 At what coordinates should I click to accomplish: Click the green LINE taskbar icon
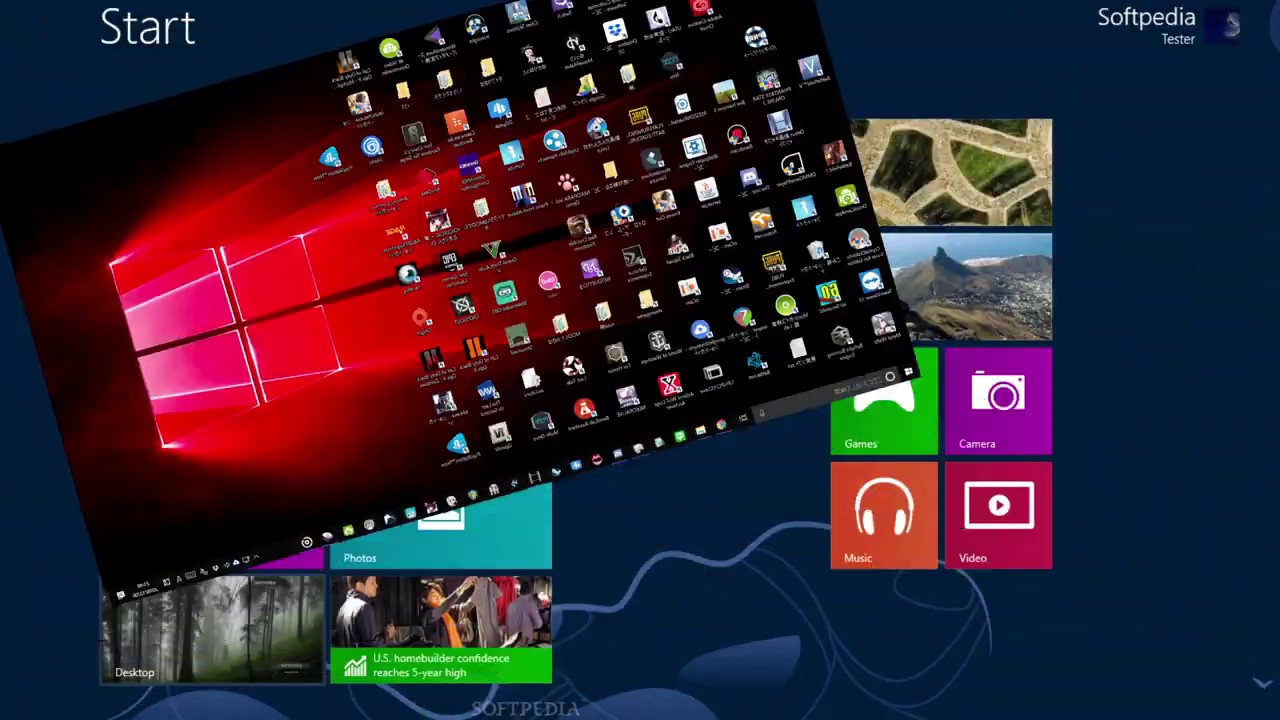point(680,436)
